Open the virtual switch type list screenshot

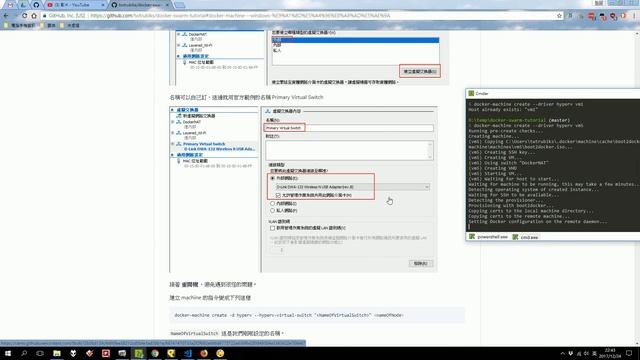pos(309,58)
